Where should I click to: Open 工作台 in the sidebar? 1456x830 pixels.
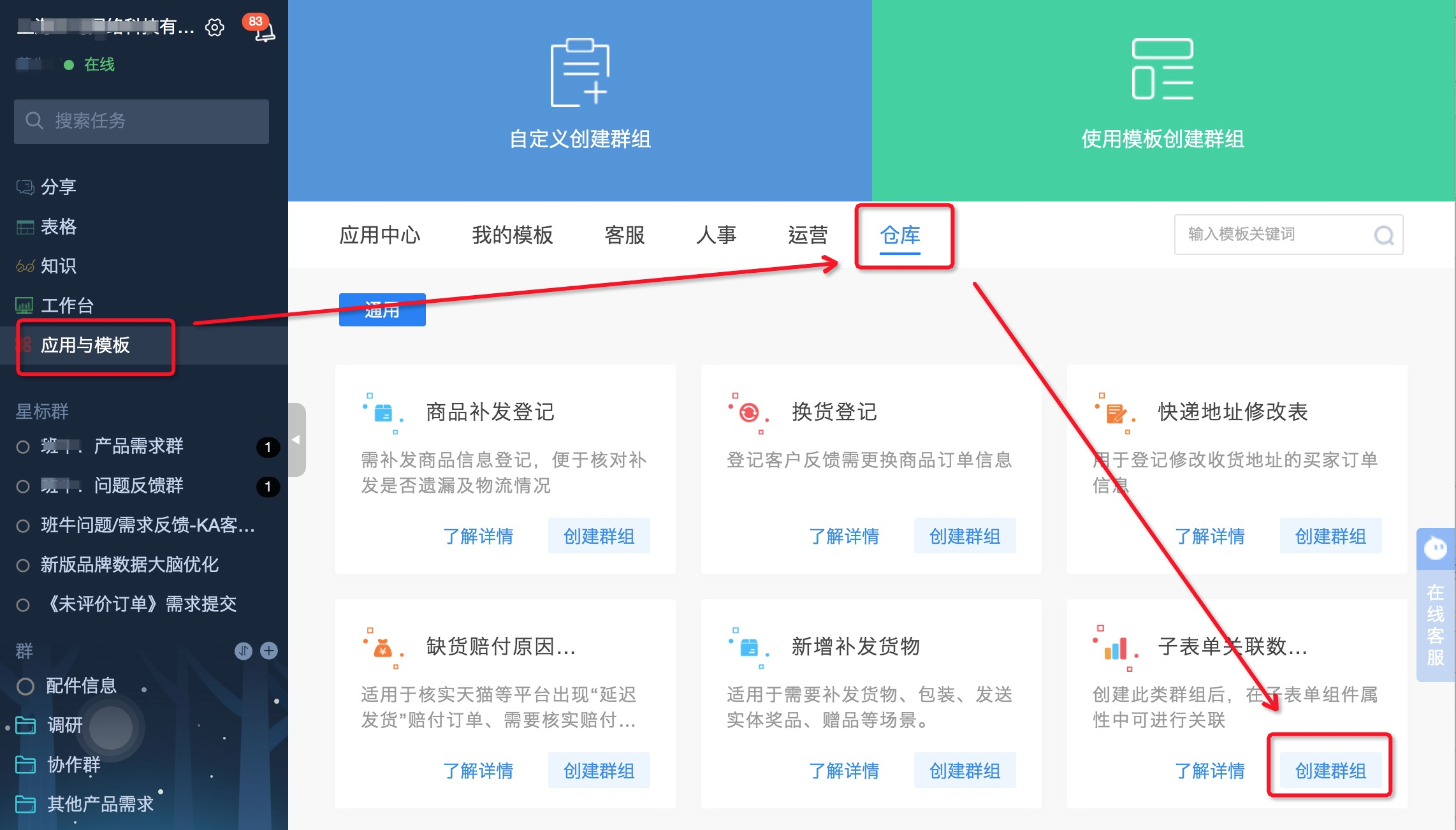click(x=66, y=305)
